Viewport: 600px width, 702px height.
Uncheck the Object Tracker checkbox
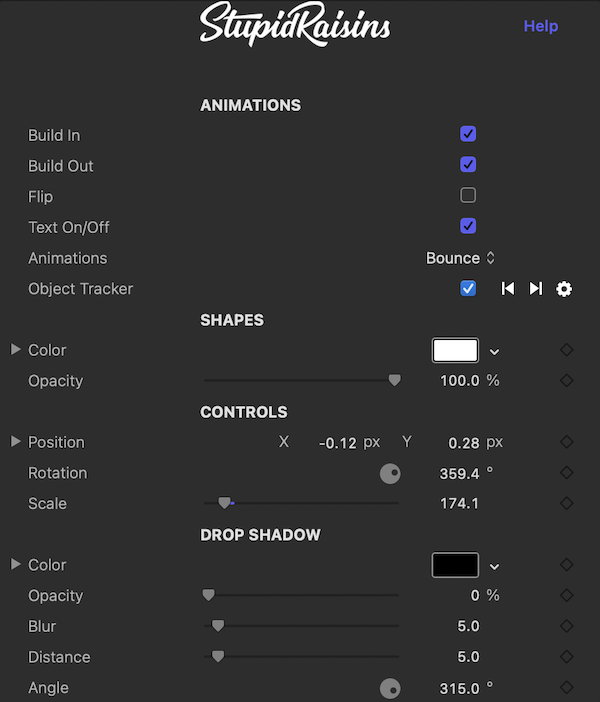(468, 288)
